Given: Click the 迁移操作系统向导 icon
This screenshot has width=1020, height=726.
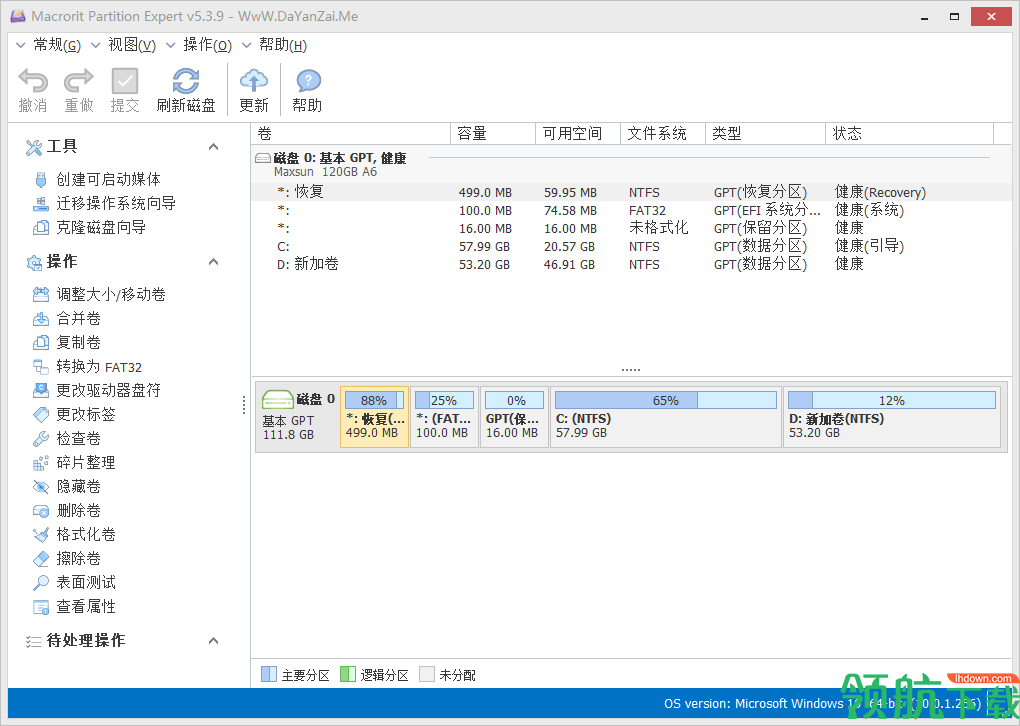Looking at the screenshot, I should [41, 204].
